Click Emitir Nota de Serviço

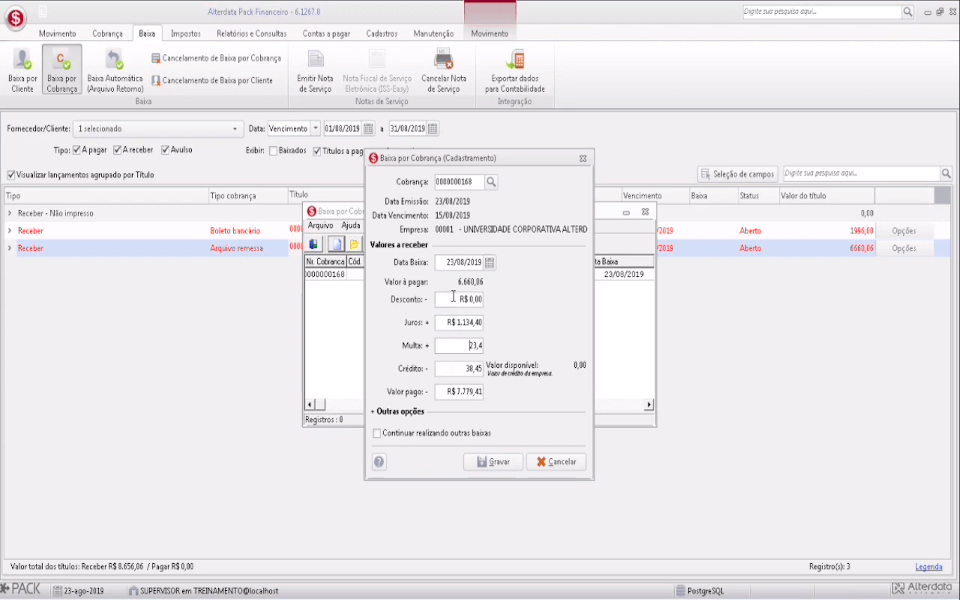tap(315, 70)
